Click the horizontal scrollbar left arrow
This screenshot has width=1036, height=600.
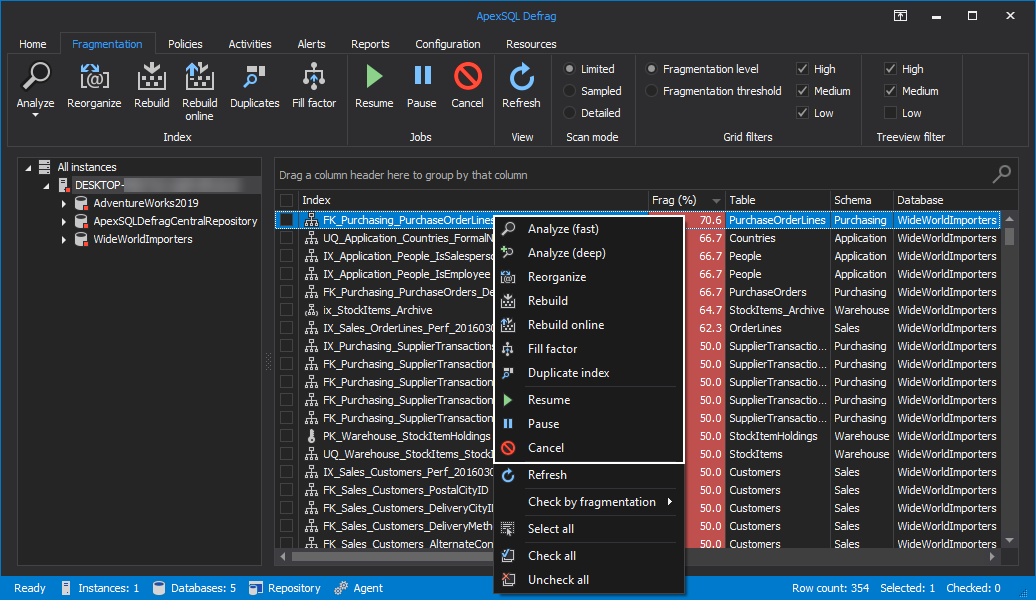coord(283,556)
